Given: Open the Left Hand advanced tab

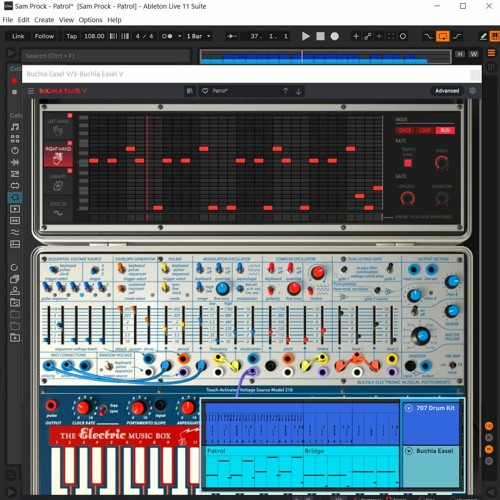Looking at the screenshot, I should point(58,126).
